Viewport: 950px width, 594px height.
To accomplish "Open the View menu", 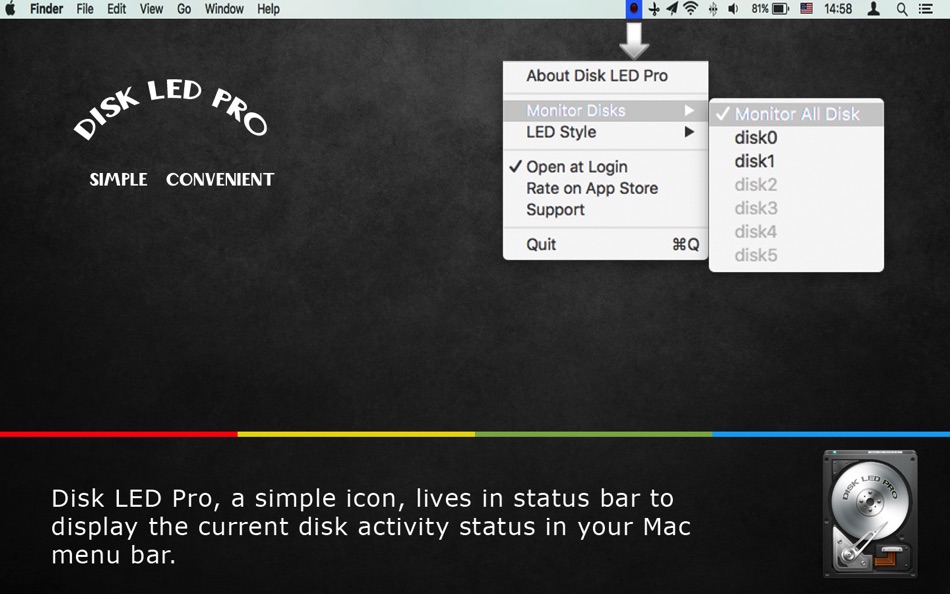I will 151,9.
